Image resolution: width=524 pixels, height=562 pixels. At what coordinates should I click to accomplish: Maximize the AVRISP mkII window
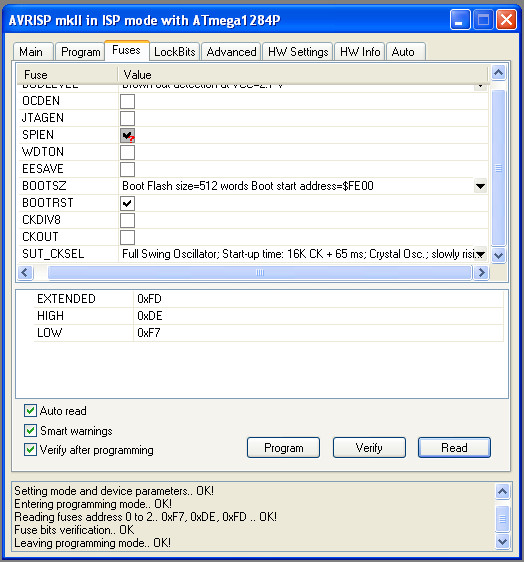[483, 20]
